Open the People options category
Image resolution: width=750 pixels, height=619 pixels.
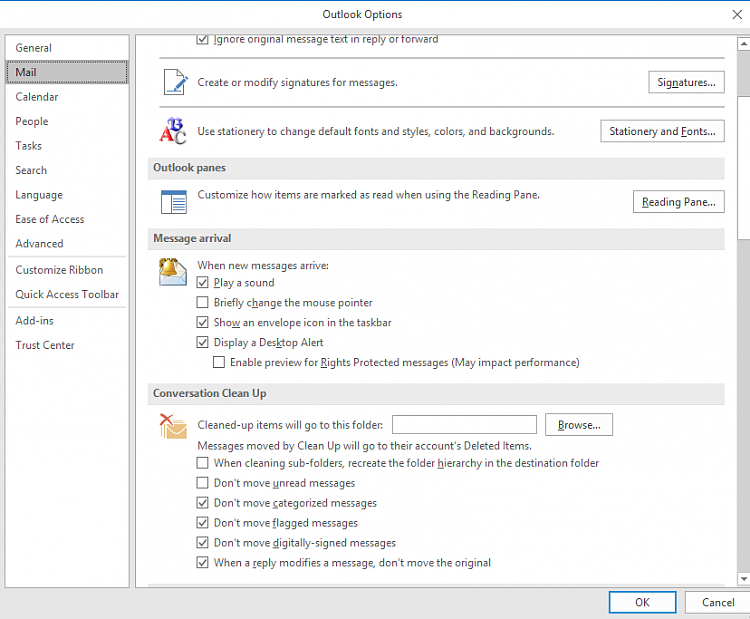(x=67, y=122)
